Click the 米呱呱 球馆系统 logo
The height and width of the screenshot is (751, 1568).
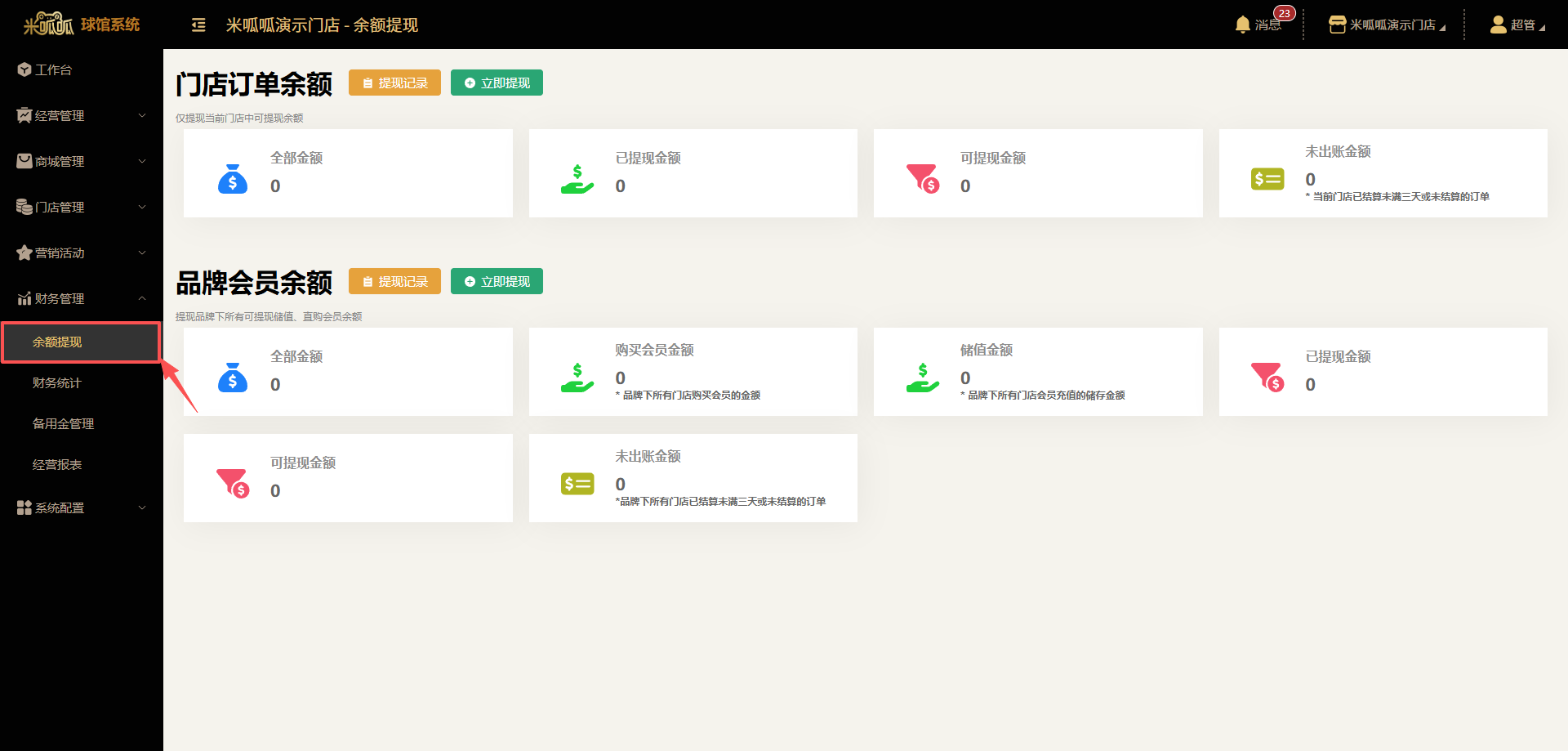(x=82, y=25)
